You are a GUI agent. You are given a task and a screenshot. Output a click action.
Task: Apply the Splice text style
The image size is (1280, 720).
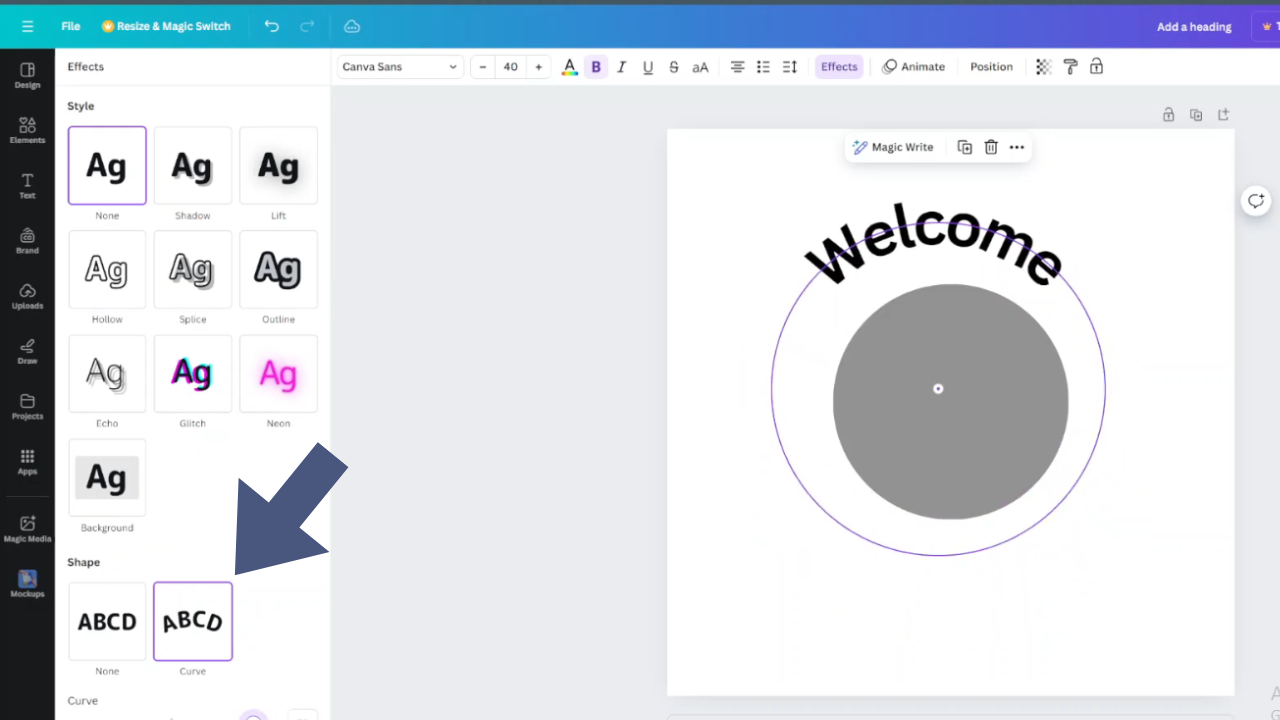(193, 269)
